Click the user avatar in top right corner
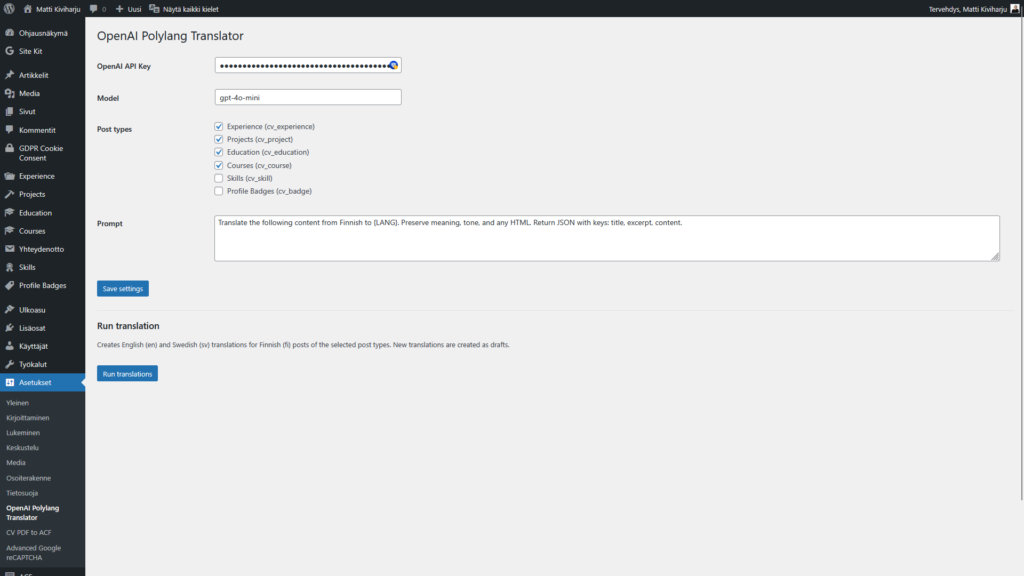The image size is (1024, 576). click(1015, 8)
